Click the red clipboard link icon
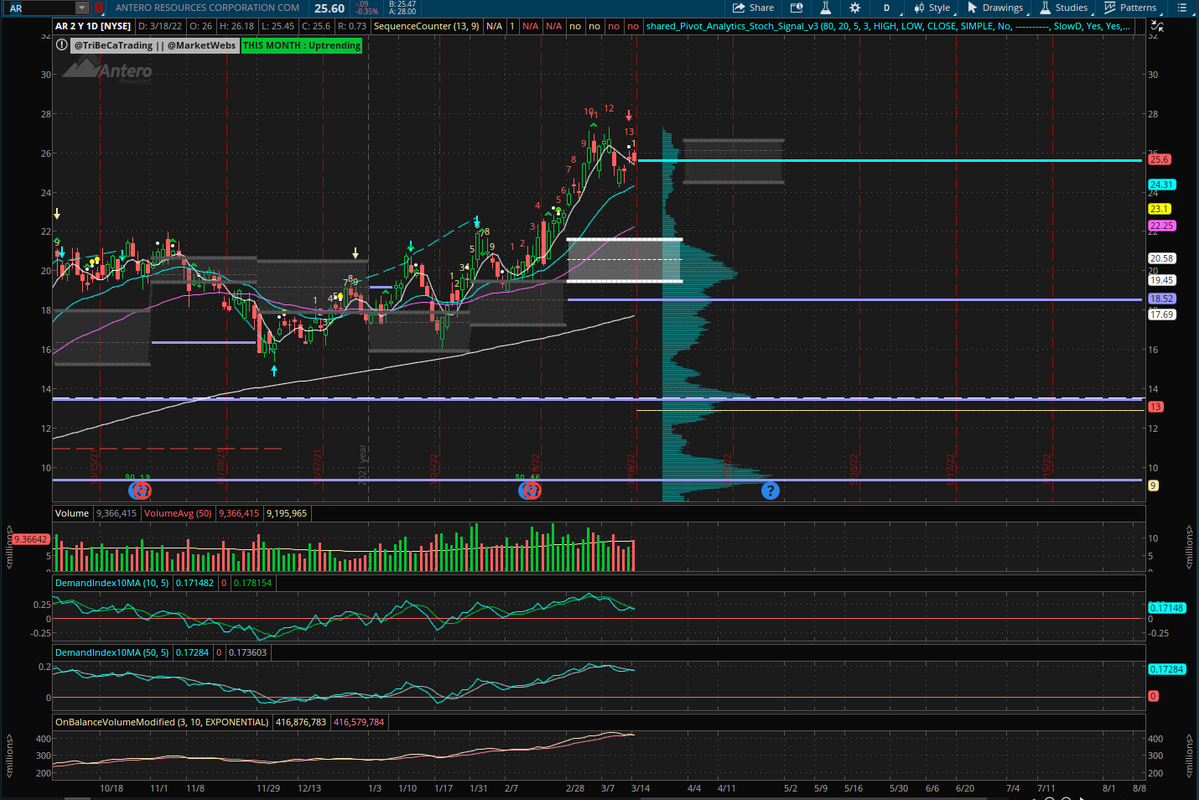The image size is (1199, 800). (99, 8)
